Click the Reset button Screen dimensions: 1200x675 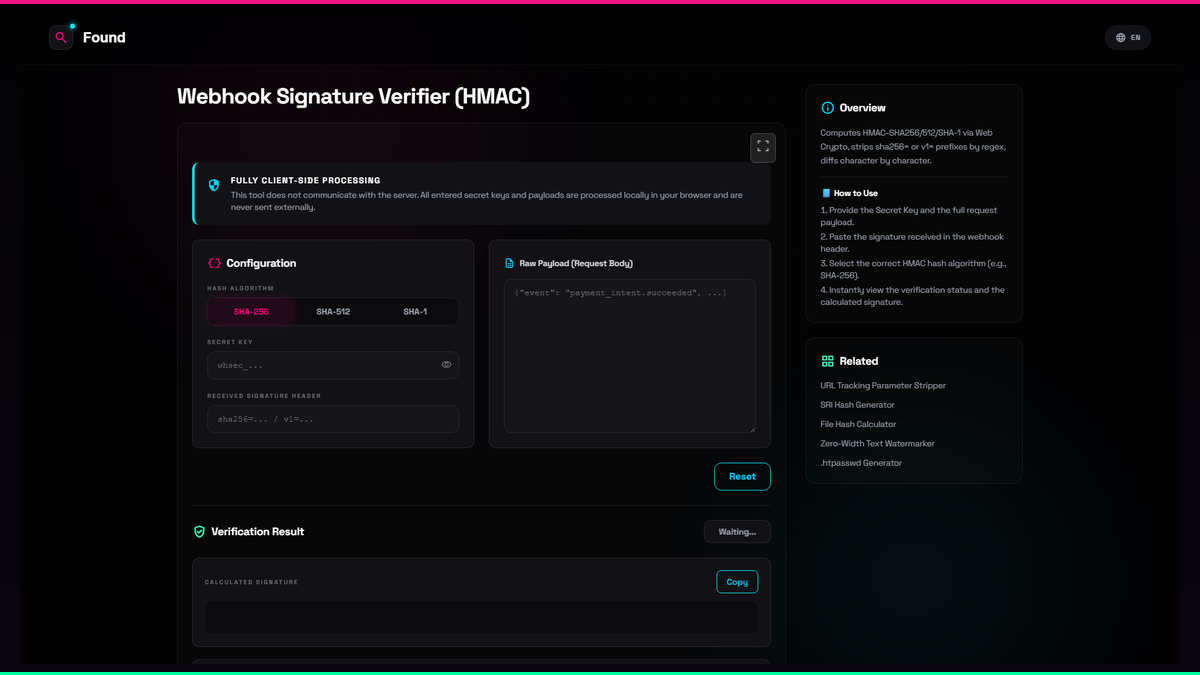point(742,477)
